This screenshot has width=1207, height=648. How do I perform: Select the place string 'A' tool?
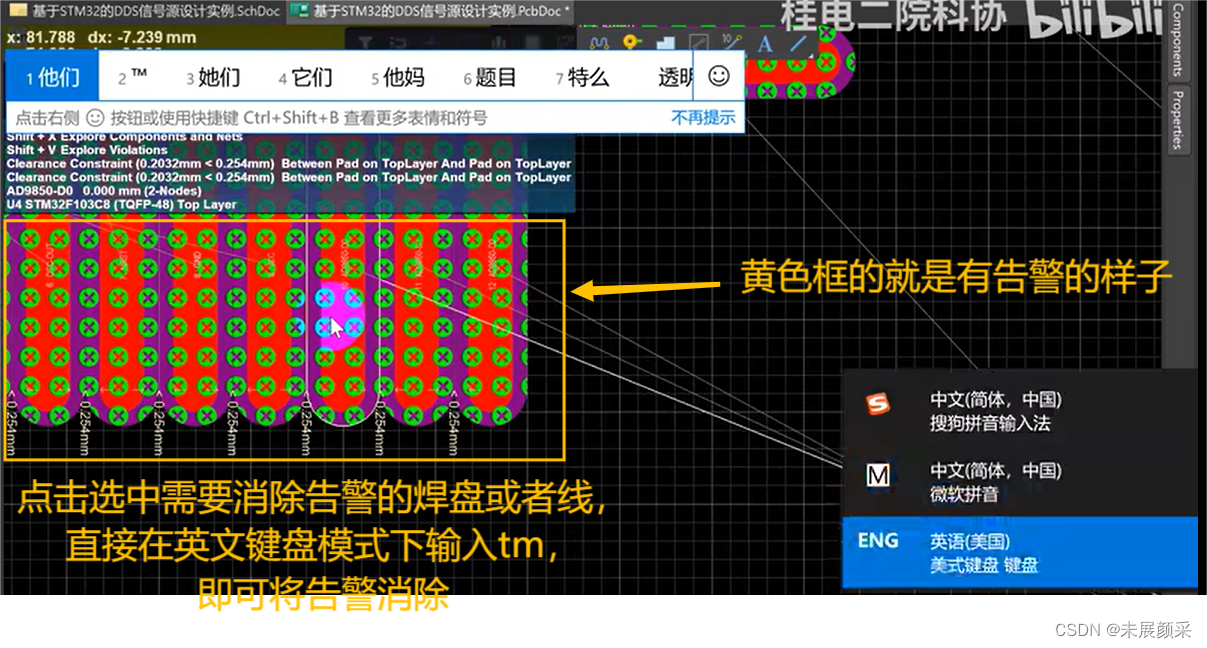[x=765, y=43]
